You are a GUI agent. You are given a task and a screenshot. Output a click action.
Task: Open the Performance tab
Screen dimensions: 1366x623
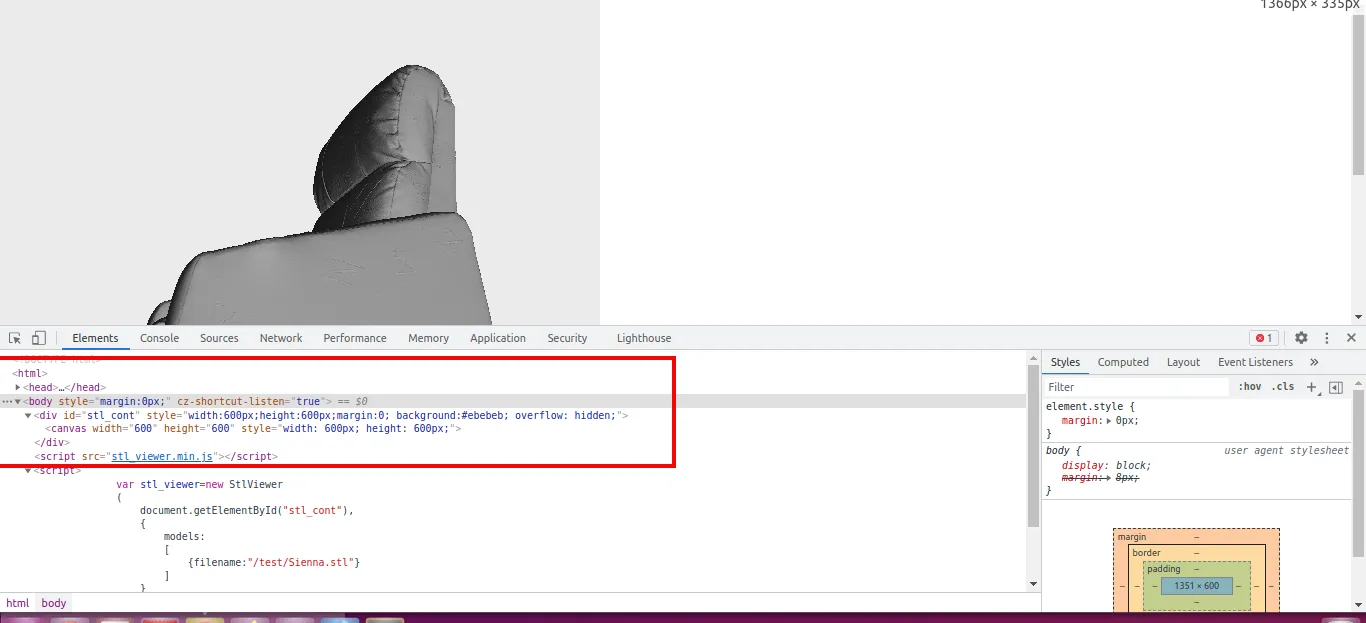tap(355, 338)
